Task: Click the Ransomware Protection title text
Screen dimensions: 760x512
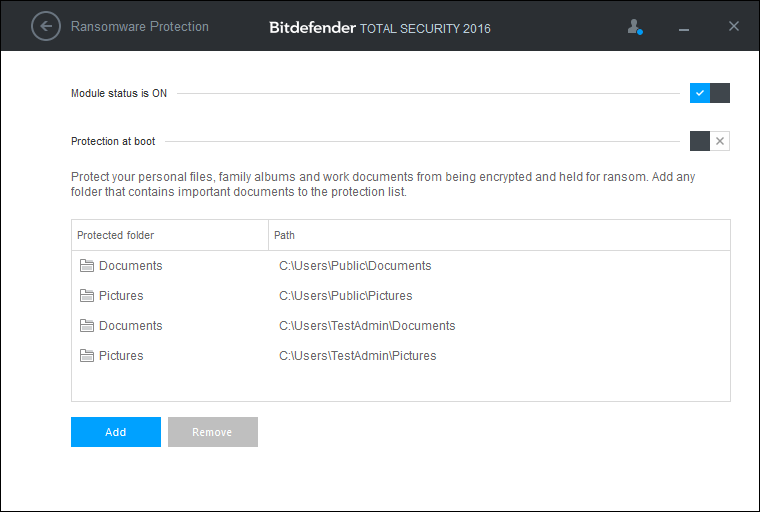Action: coord(140,27)
